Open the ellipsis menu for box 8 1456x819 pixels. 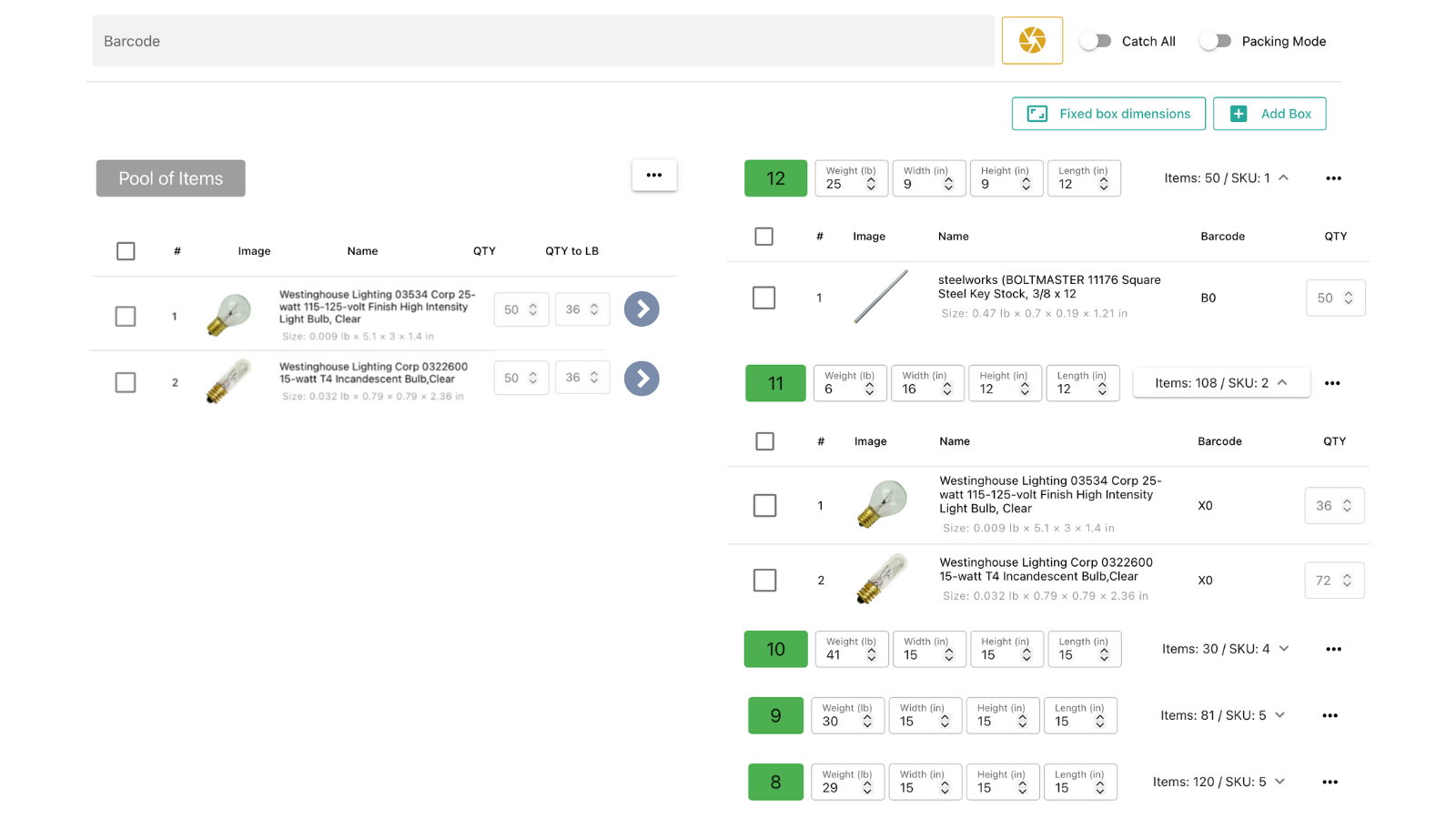[1330, 782]
